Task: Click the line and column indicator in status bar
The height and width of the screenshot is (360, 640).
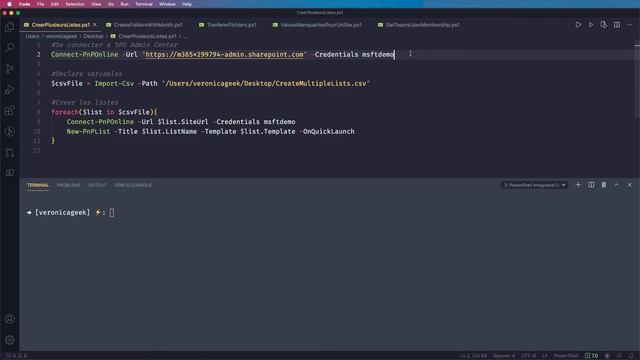Action: [473, 356]
